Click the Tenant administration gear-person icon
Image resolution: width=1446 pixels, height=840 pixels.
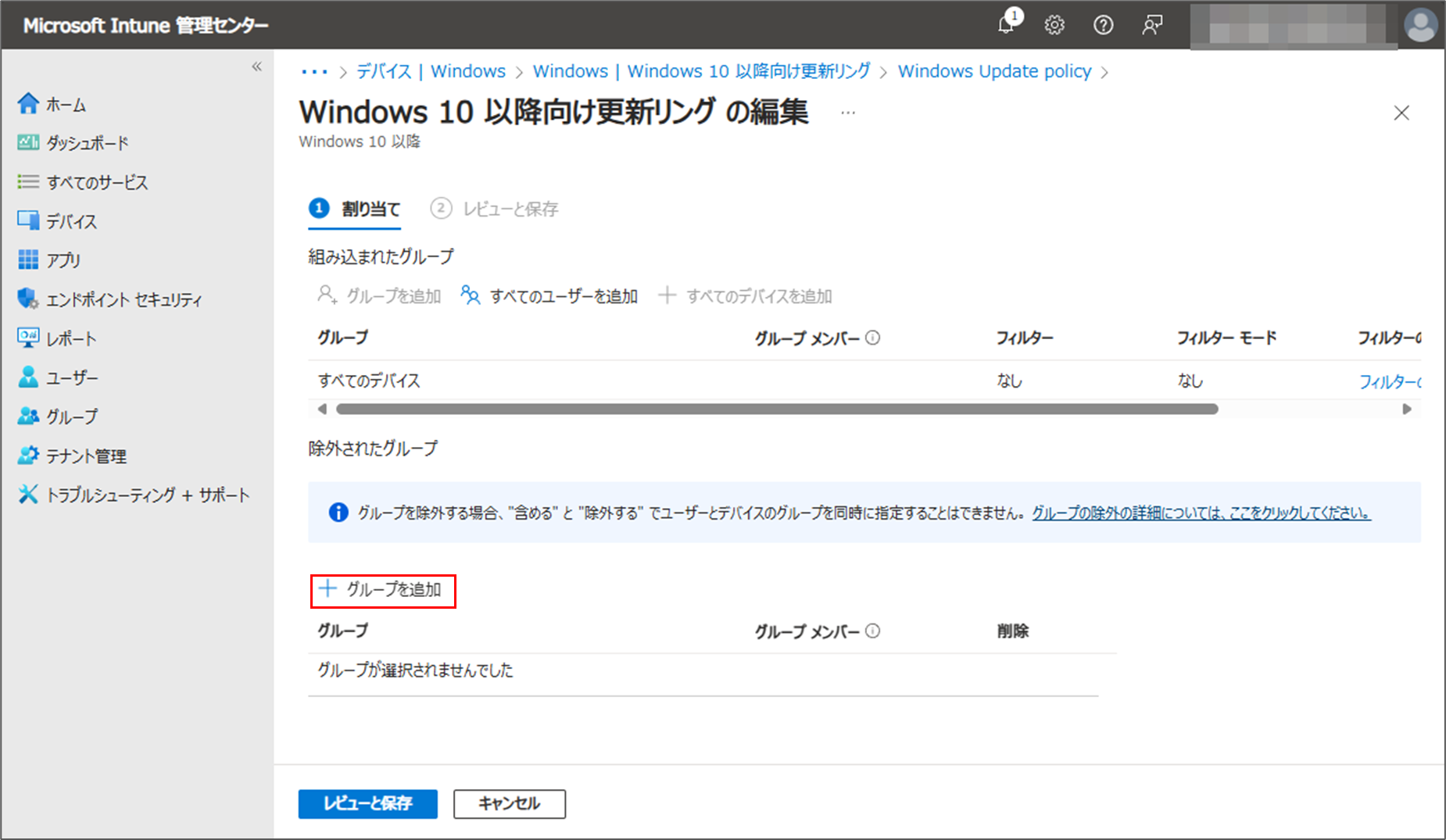[28, 455]
